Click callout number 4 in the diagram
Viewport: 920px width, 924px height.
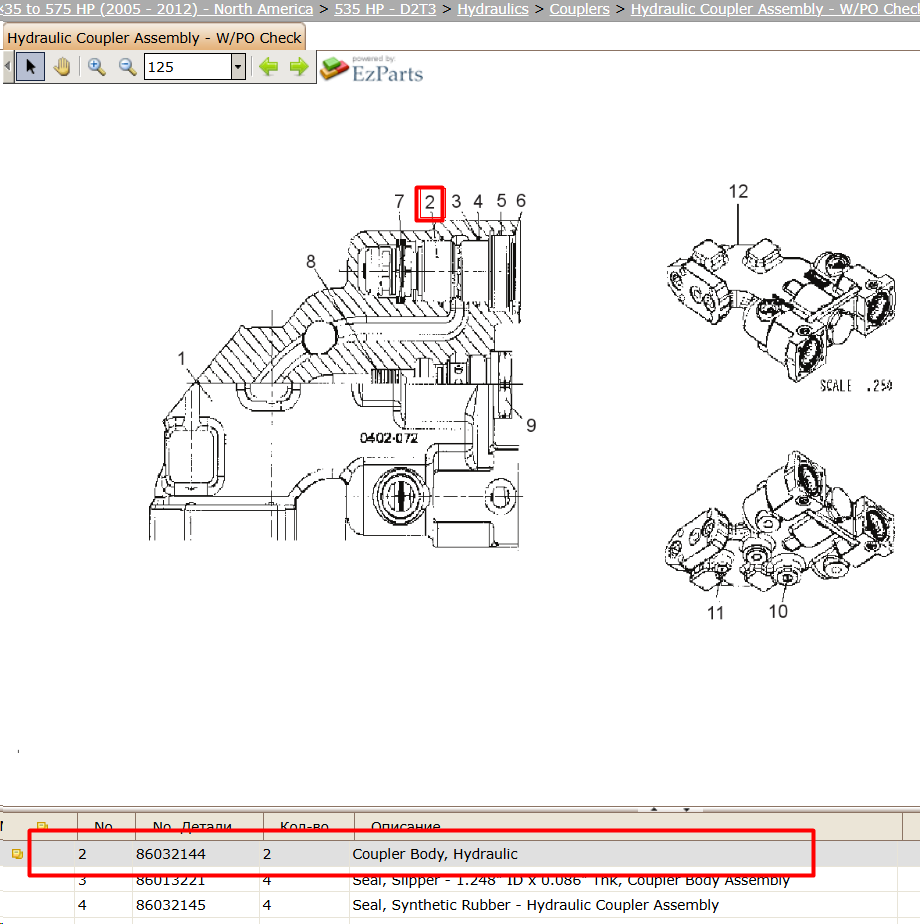pyautogui.click(x=478, y=202)
